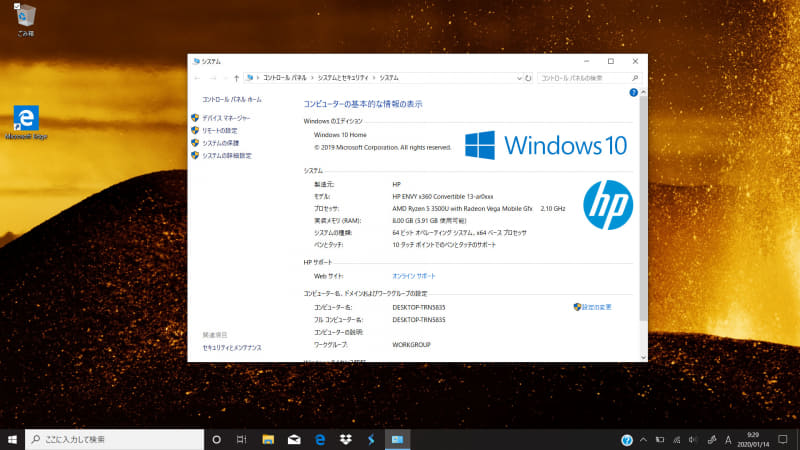Expand chevron before コントロール パネル breadcrumb
The height and width of the screenshot is (450, 800).
[258, 78]
